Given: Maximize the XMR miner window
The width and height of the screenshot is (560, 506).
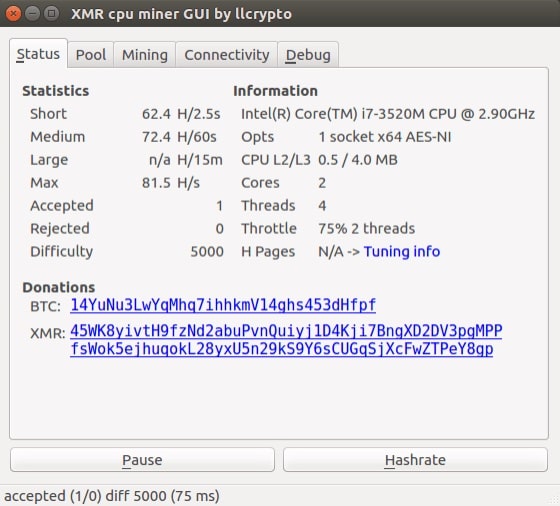Looking at the screenshot, I should click(x=52, y=14).
